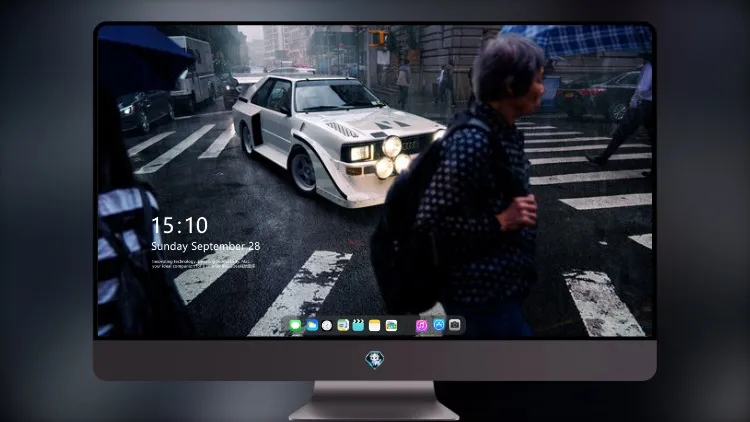The height and width of the screenshot is (422, 750).
Task: Open the blue App Store icon
Action: click(439, 325)
